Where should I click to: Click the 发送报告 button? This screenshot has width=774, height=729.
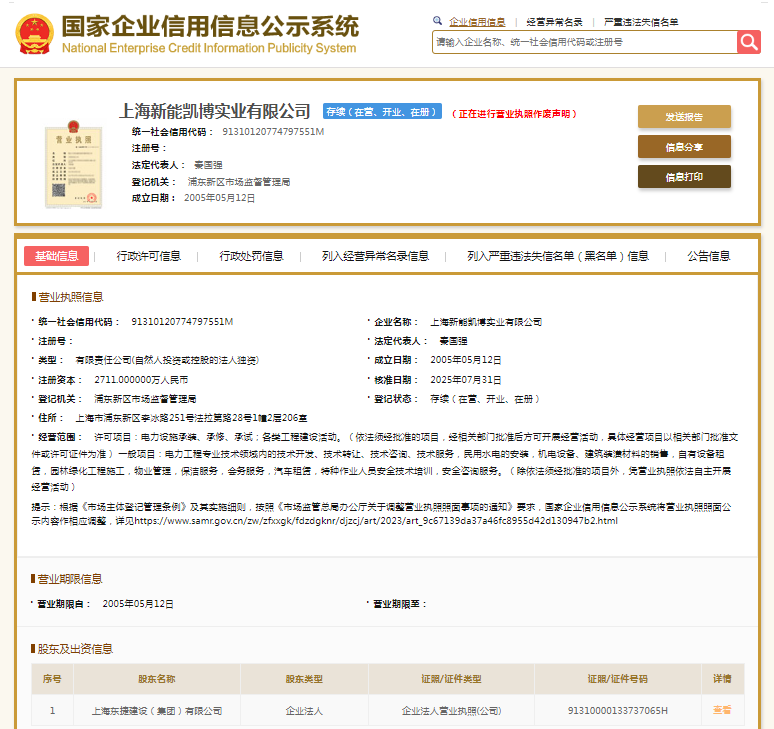pos(684,117)
